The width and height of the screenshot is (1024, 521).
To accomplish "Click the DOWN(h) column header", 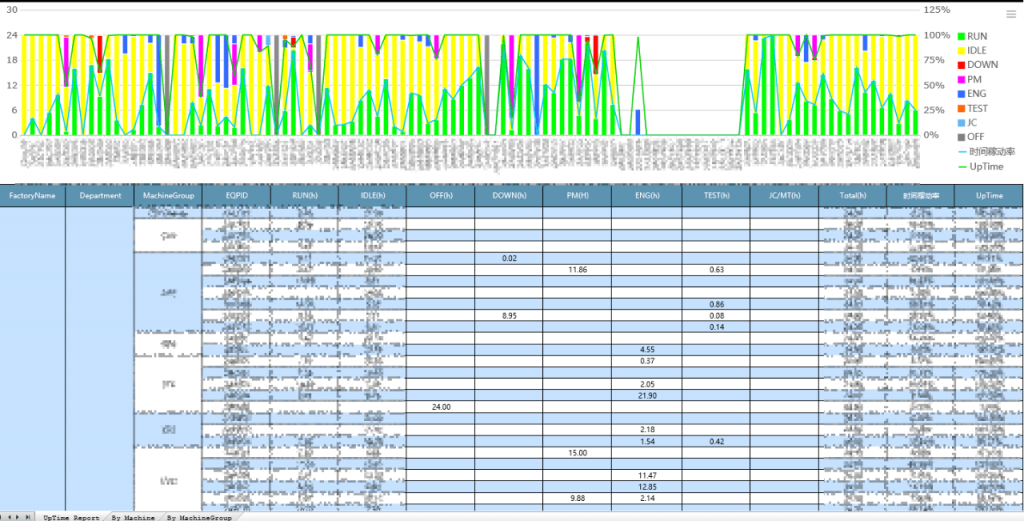I will (508, 195).
